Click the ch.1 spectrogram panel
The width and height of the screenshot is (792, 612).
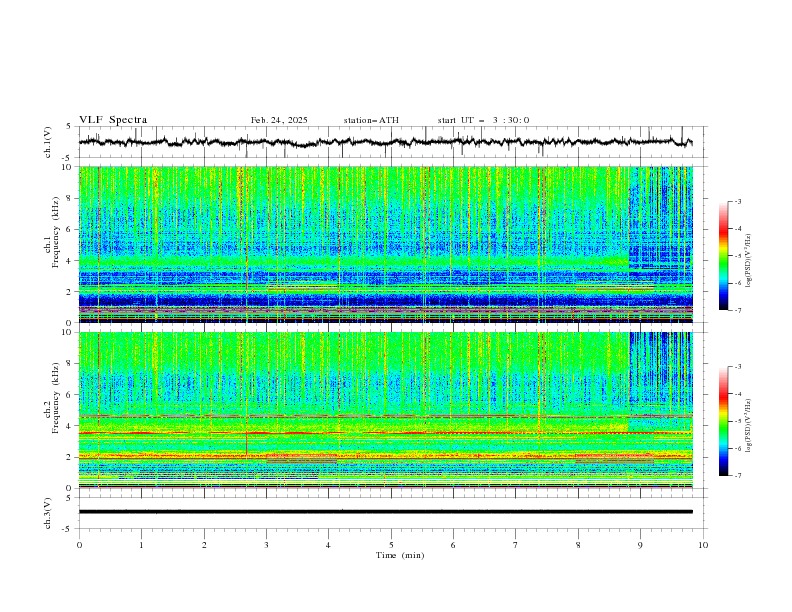386,244
